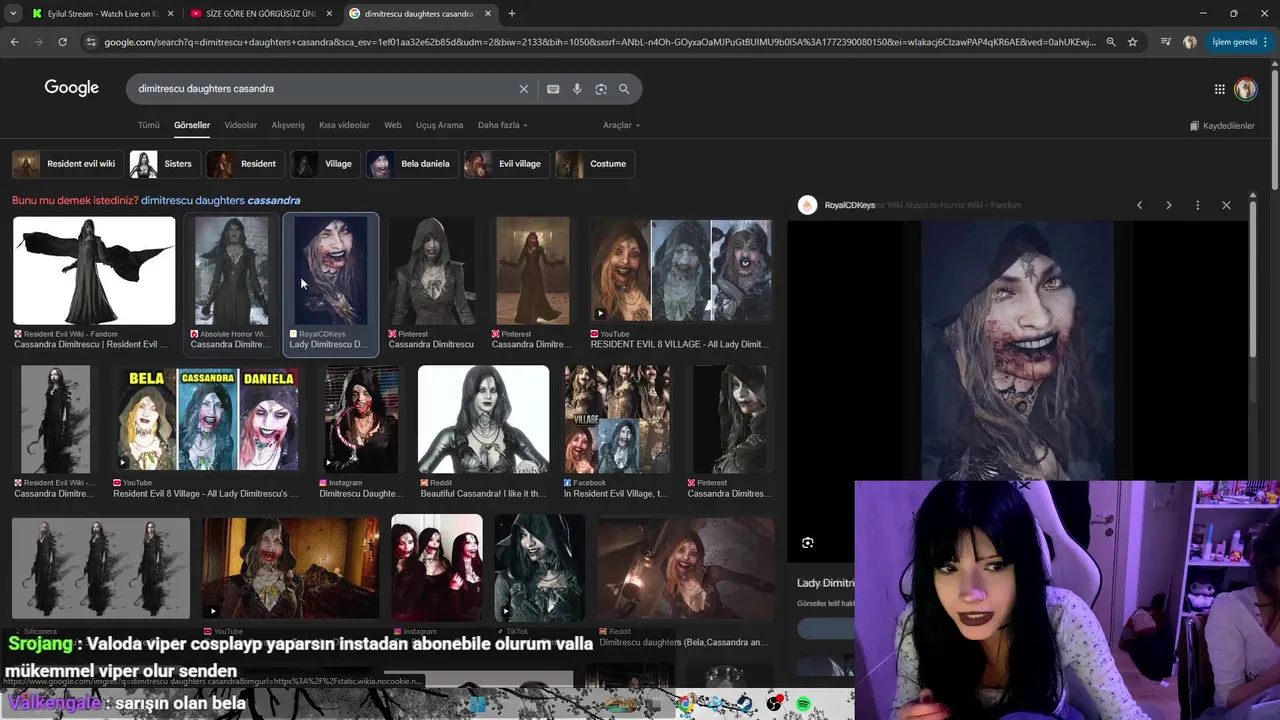Image resolution: width=1280 pixels, height=720 pixels.
Task: Click the main page vertical scrollbar
Action: (1274, 130)
